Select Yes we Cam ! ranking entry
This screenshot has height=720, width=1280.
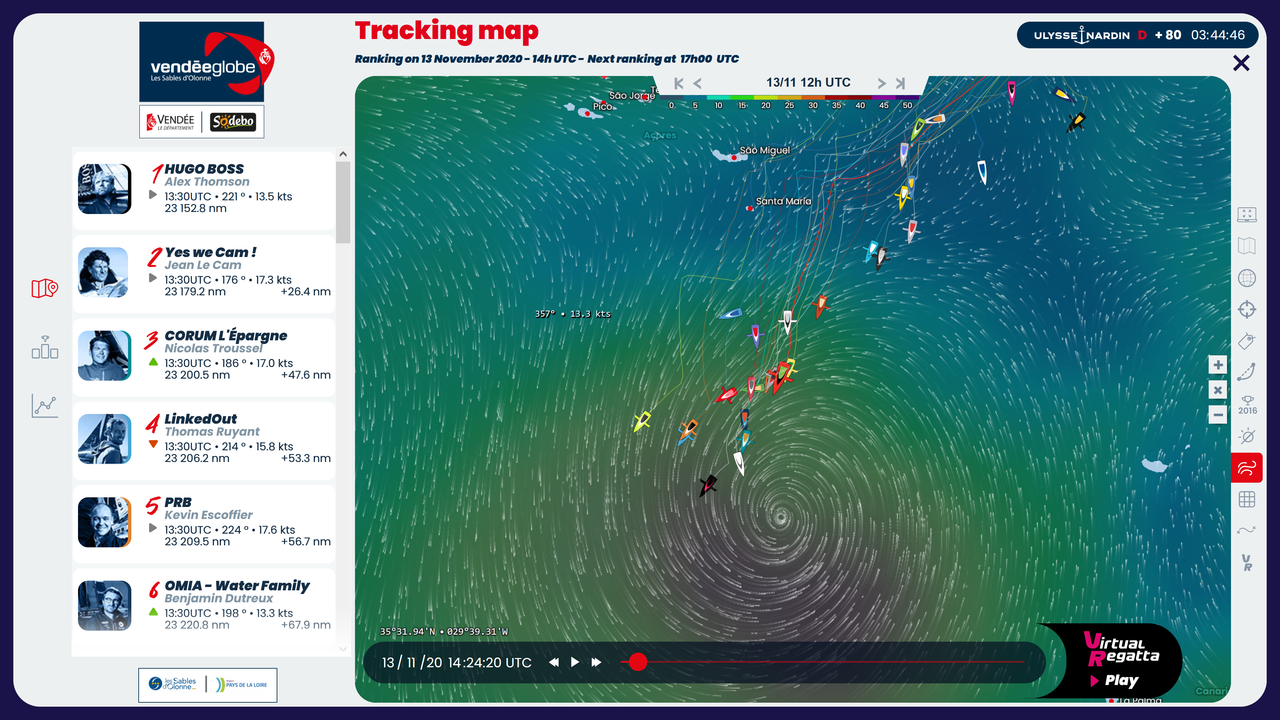204,272
